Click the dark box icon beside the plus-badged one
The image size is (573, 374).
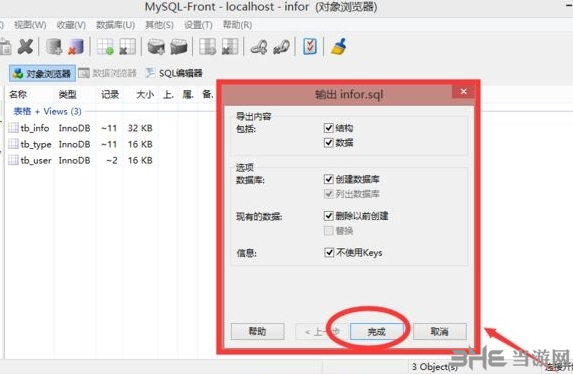pyautogui.click(x=179, y=47)
